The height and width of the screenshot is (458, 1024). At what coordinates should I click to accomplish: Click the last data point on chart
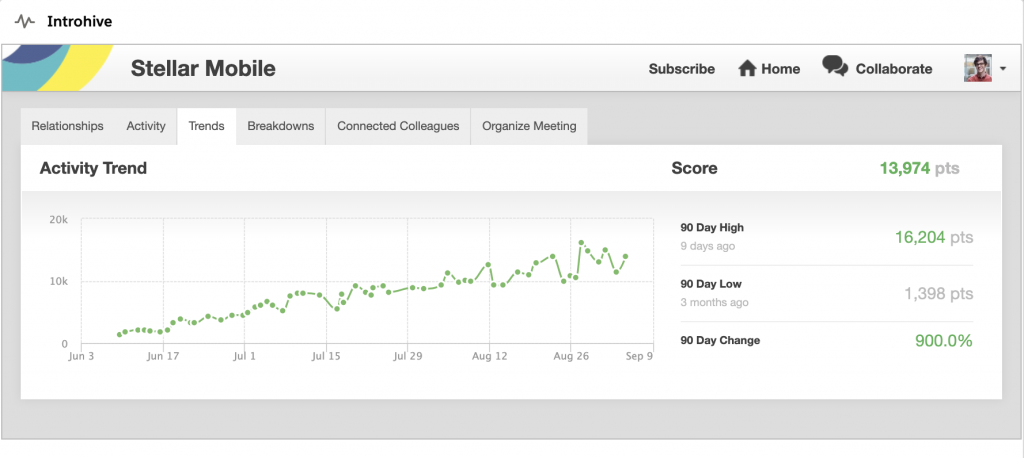click(x=626, y=257)
